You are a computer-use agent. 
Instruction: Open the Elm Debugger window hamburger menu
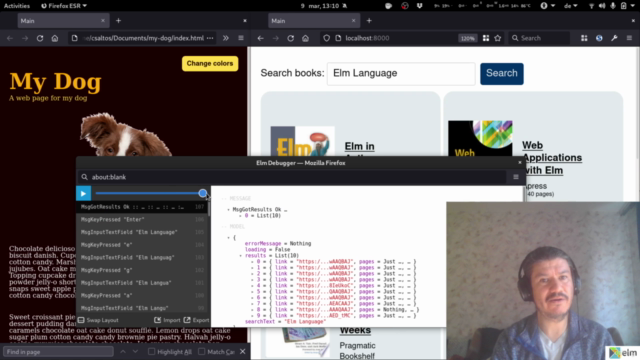click(516, 177)
